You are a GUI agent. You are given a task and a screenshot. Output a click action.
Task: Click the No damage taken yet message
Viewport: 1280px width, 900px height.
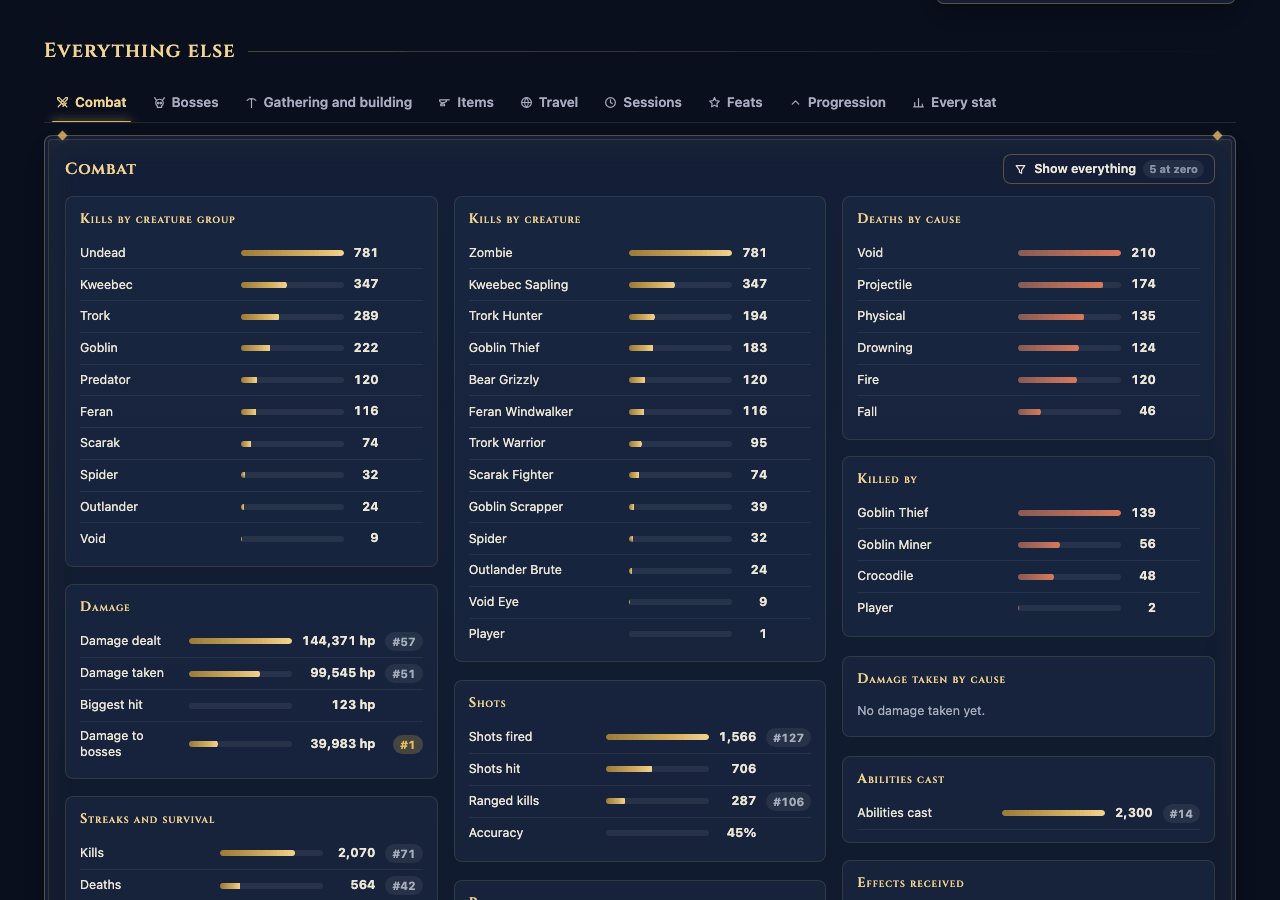tap(921, 711)
